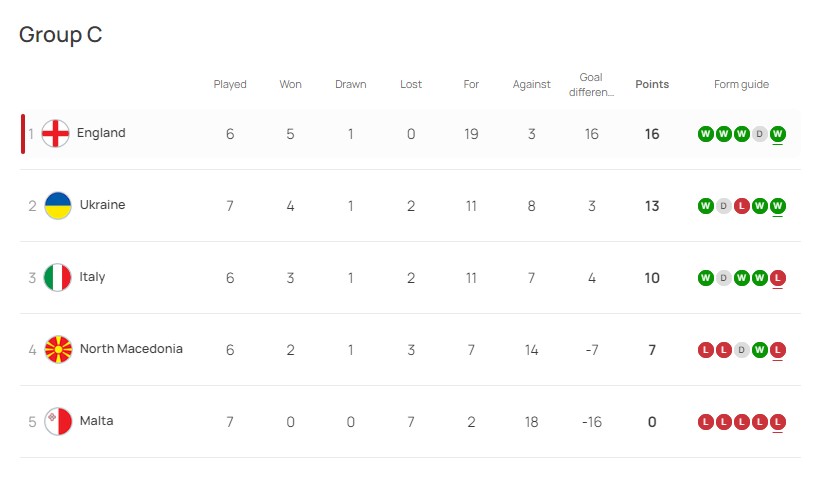
Task: Click the Malta flag icon
Action: point(58,421)
